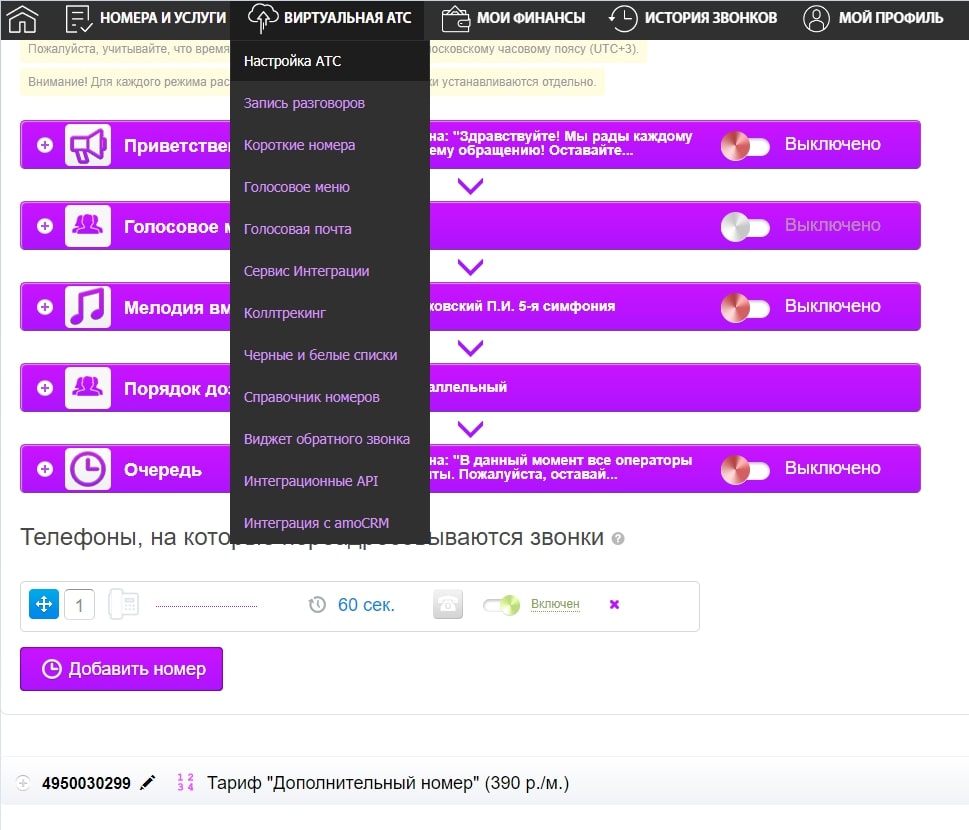Click the megaphone greeting icon

(x=88, y=145)
